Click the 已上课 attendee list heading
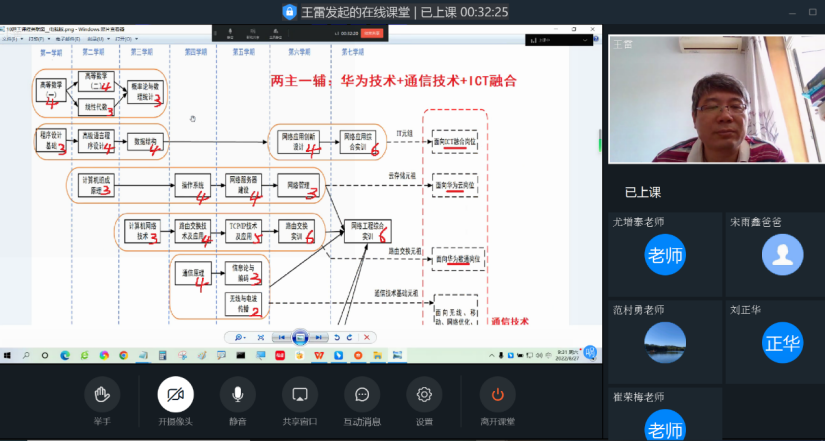Image resolution: width=825 pixels, height=441 pixels. click(x=643, y=193)
